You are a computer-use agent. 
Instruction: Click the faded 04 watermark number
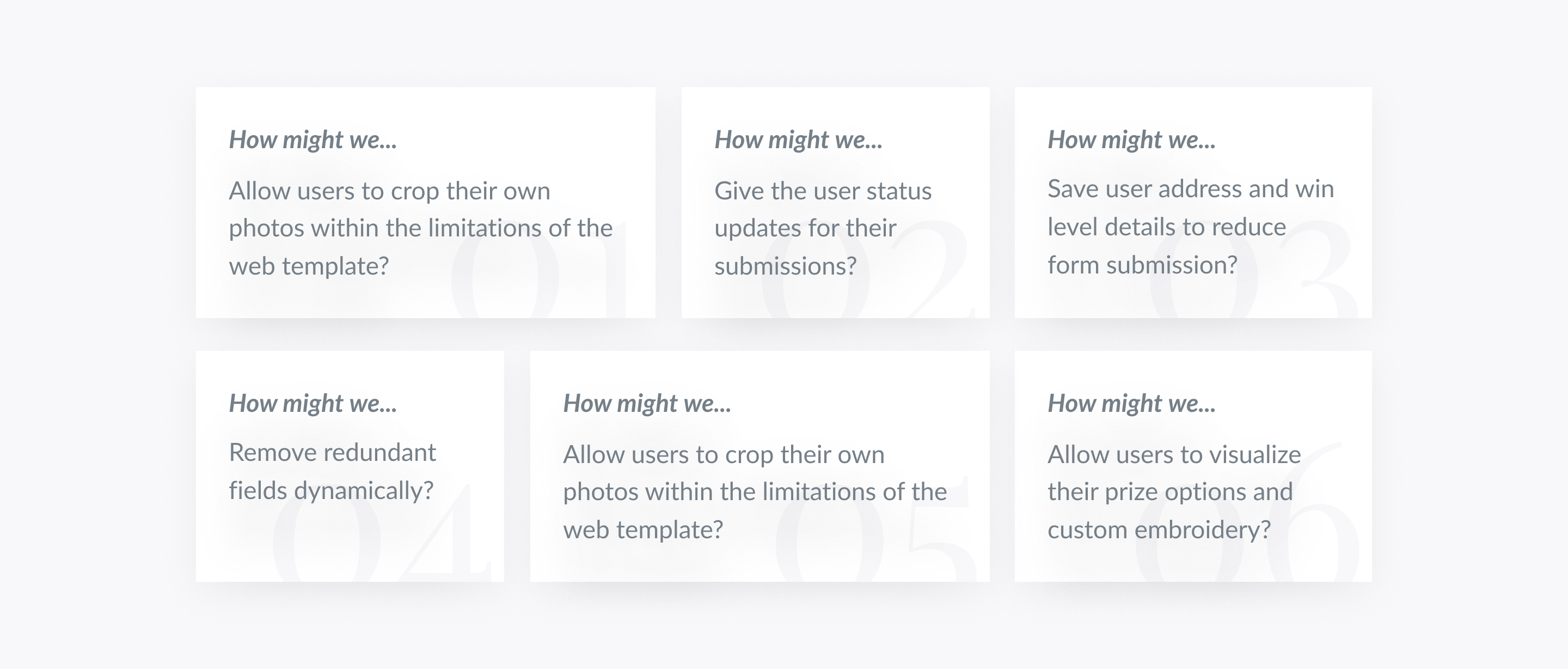(x=382, y=531)
